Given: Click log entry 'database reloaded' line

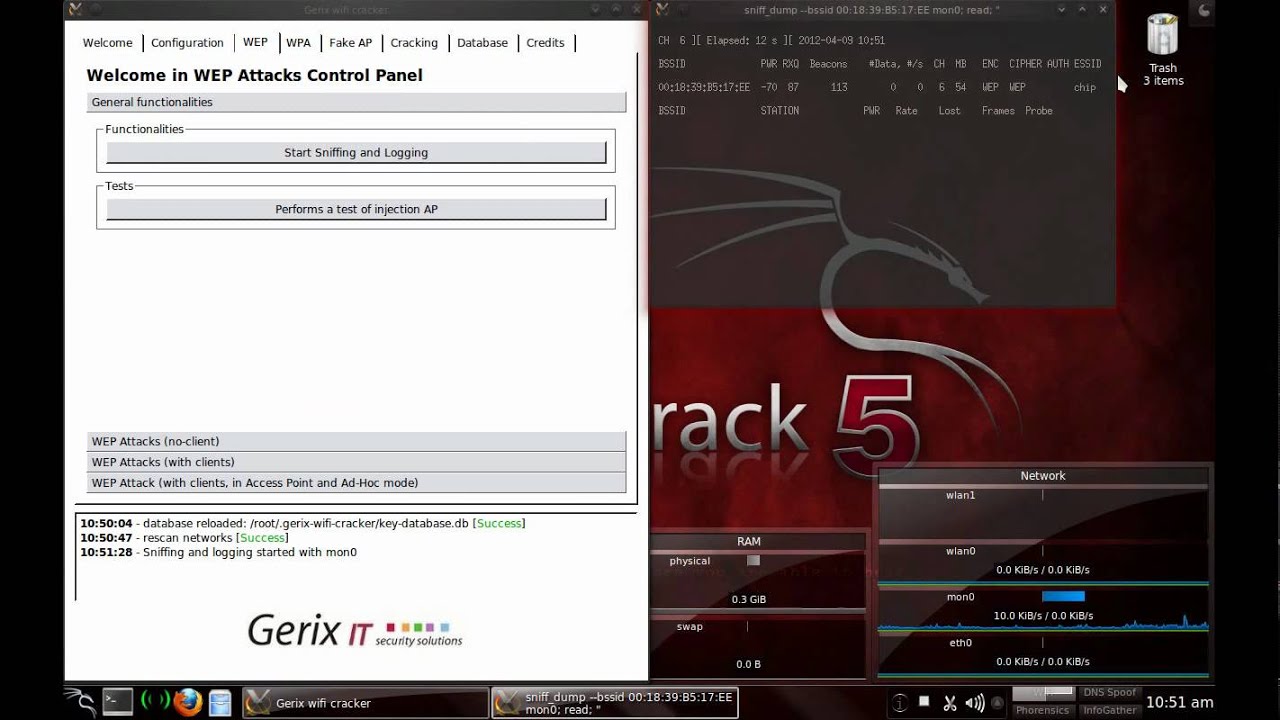Looking at the screenshot, I should tap(302, 523).
